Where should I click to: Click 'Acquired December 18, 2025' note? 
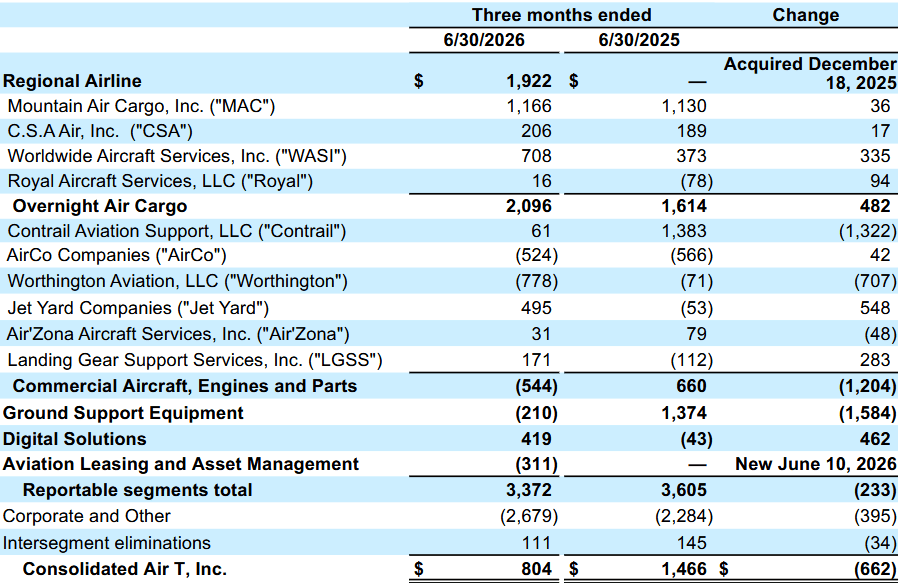[x=810, y=73]
